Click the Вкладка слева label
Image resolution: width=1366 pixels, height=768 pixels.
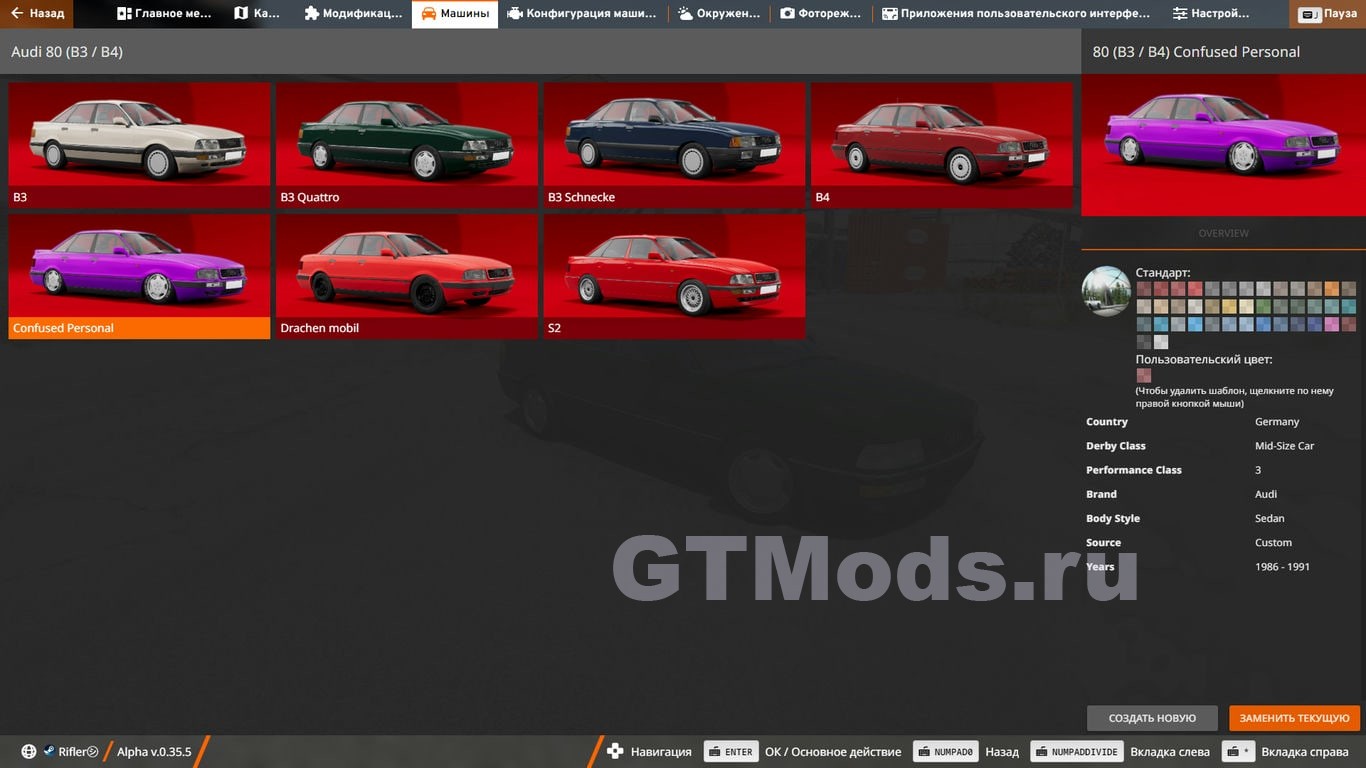pos(1170,752)
